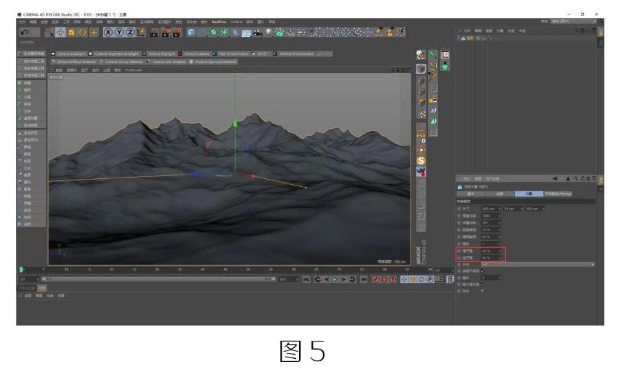627x372 pixels.
Task: Toggle the Y axis lock
Action: pyautogui.click(x=119, y=32)
